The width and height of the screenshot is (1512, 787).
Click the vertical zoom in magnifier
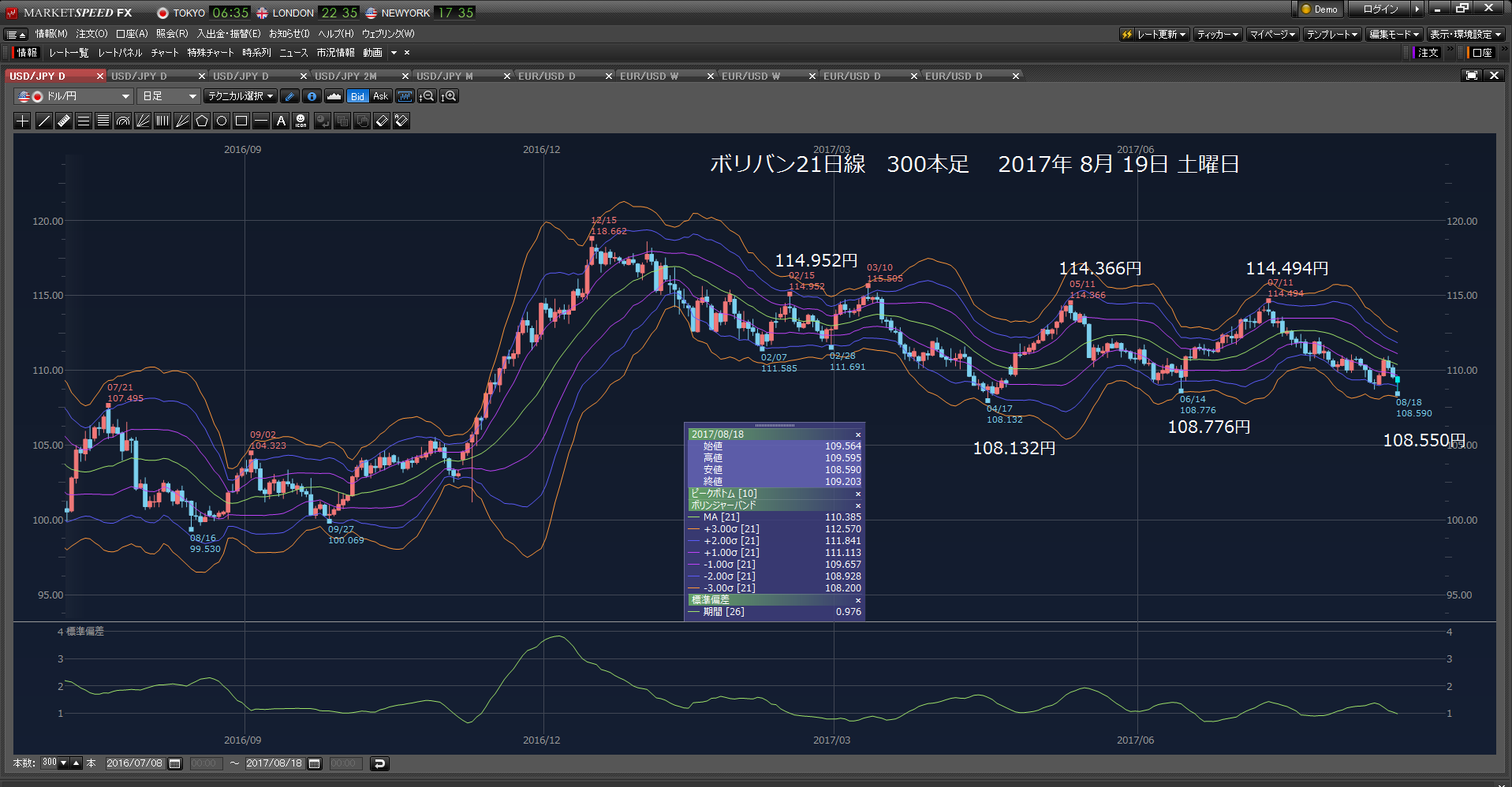pos(449,96)
